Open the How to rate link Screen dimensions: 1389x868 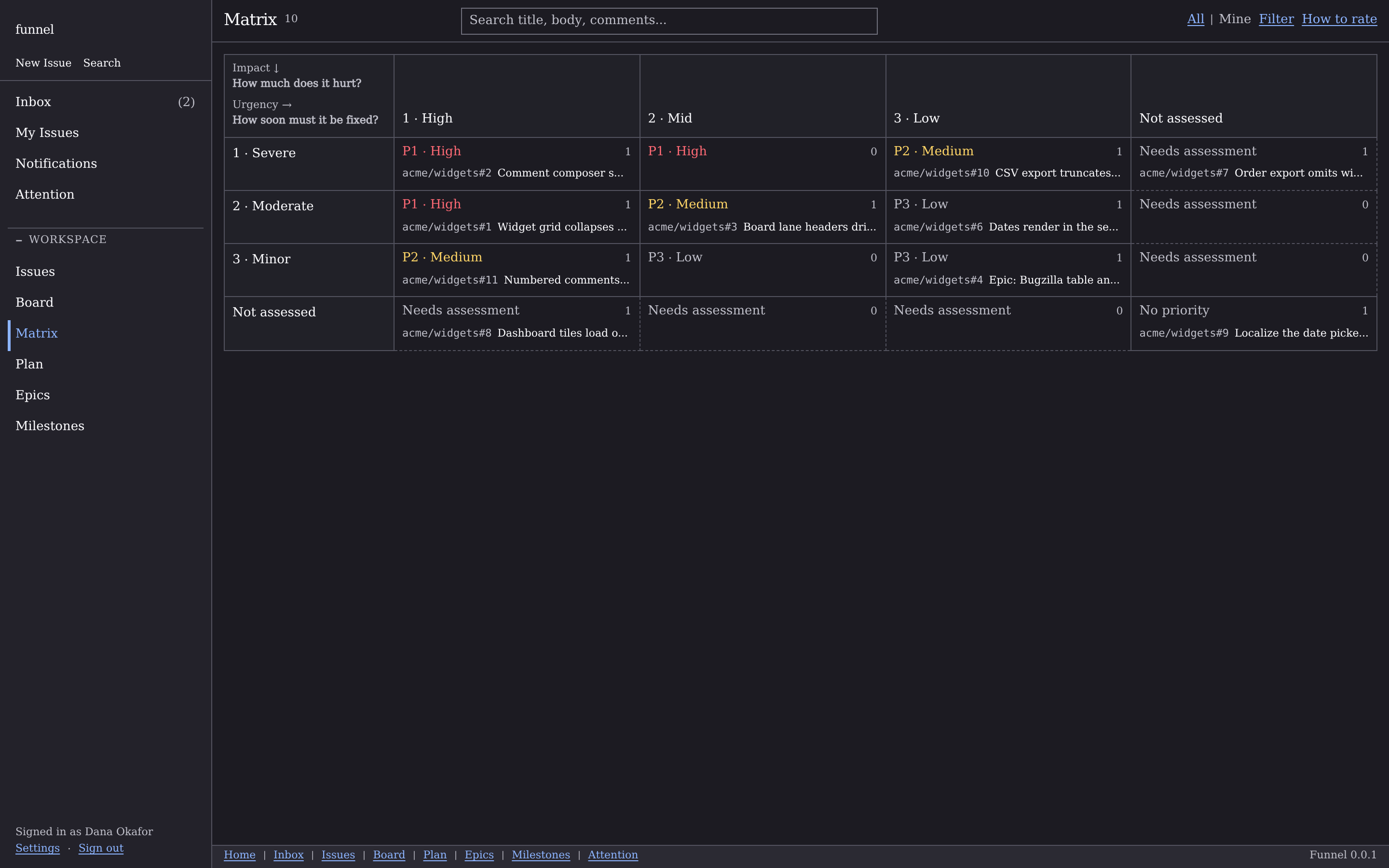pos(1339,19)
